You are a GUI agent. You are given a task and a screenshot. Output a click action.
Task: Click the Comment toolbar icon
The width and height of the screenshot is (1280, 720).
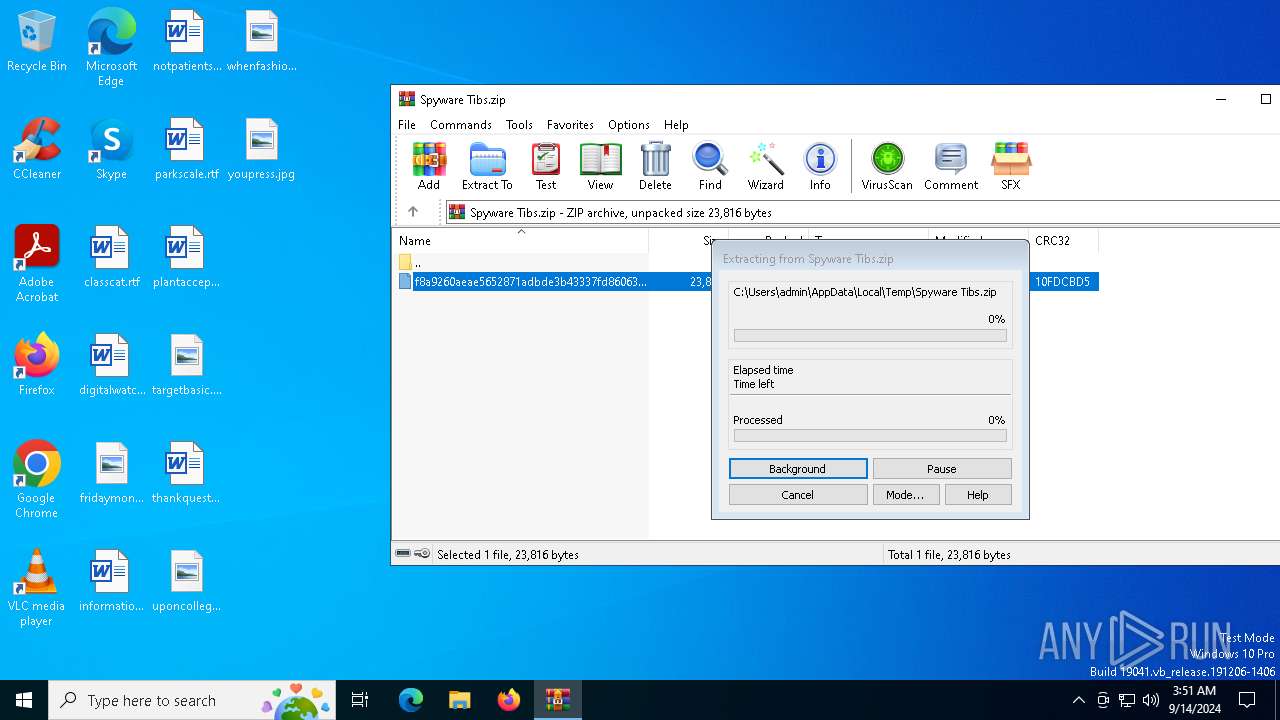coord(951,166)
